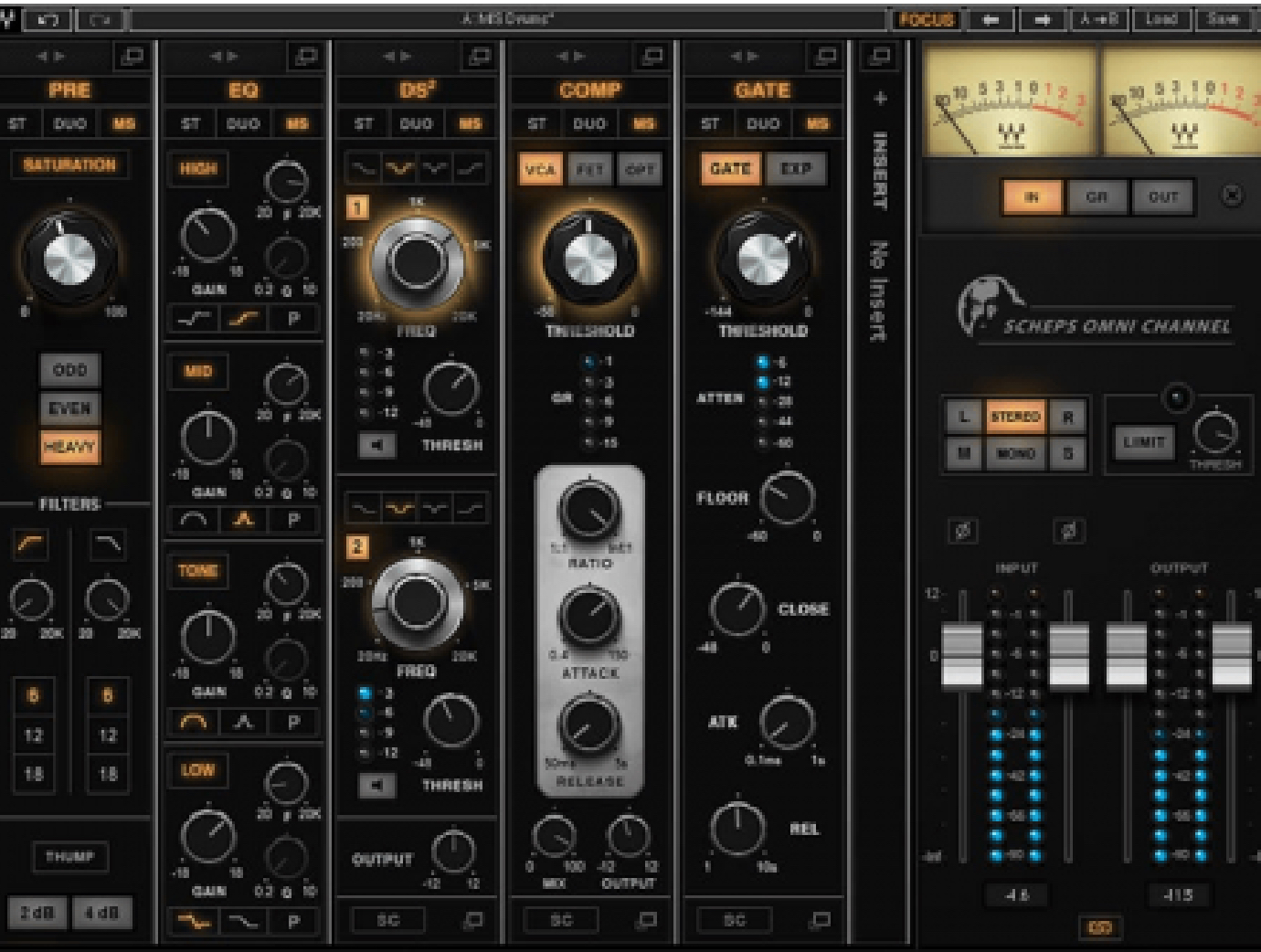Toggle DS2 band 2 on/off button
The image size is (1261, 952).
pos(356,547)
